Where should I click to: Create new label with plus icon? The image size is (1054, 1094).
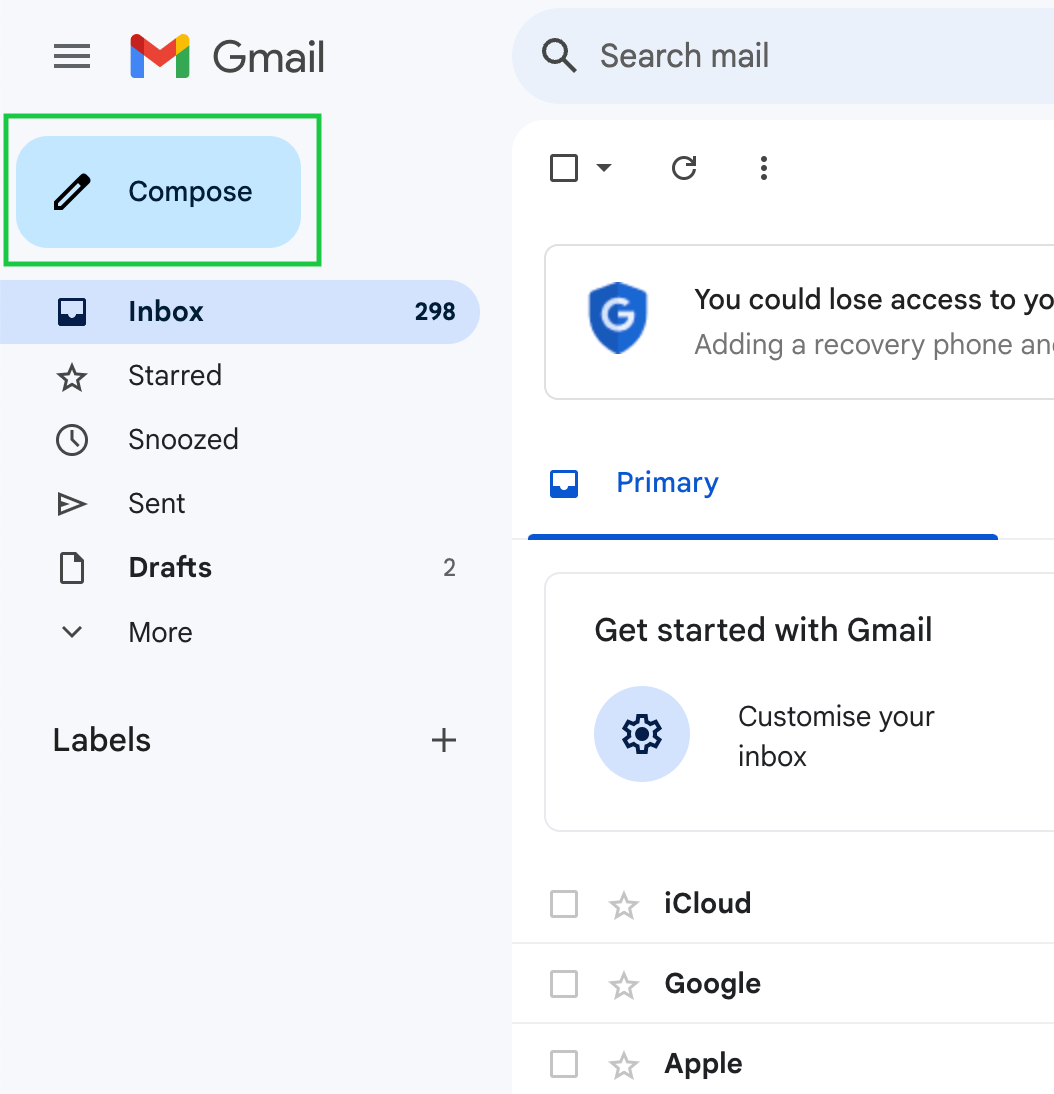point(444,740)
